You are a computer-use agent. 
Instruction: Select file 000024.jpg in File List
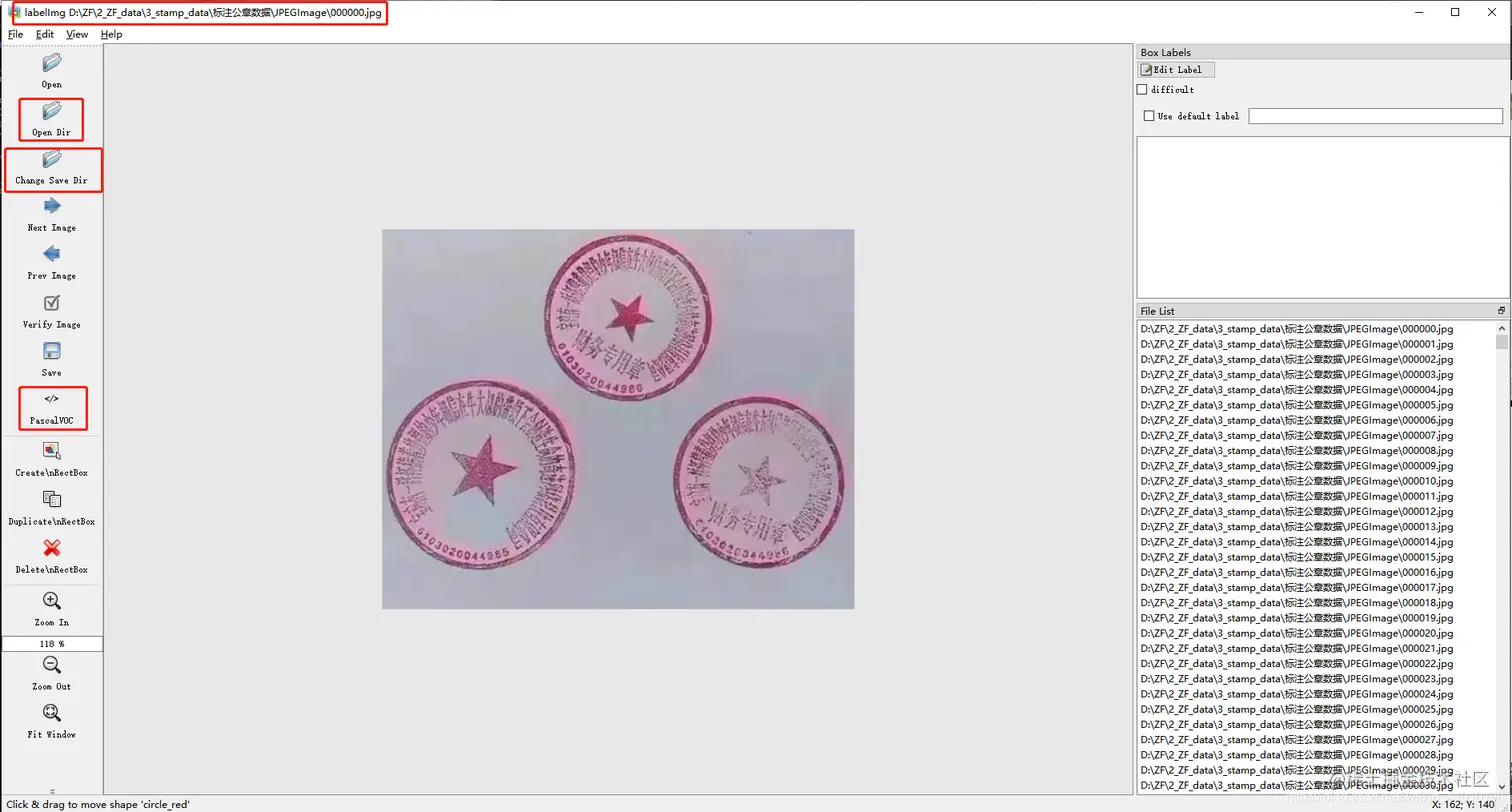click(x=1297, y=694)
